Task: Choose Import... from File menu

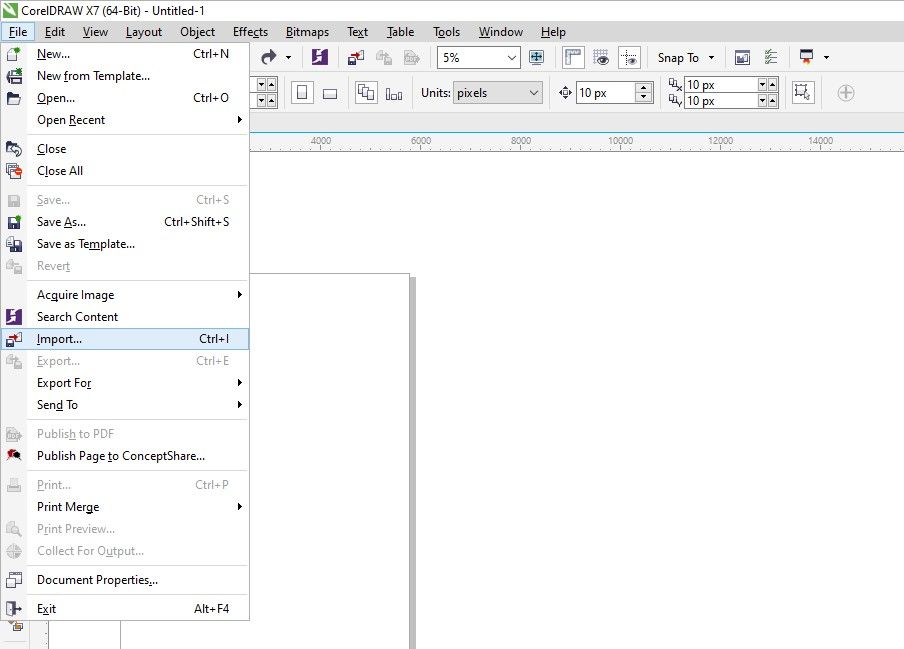Action: 125,339
